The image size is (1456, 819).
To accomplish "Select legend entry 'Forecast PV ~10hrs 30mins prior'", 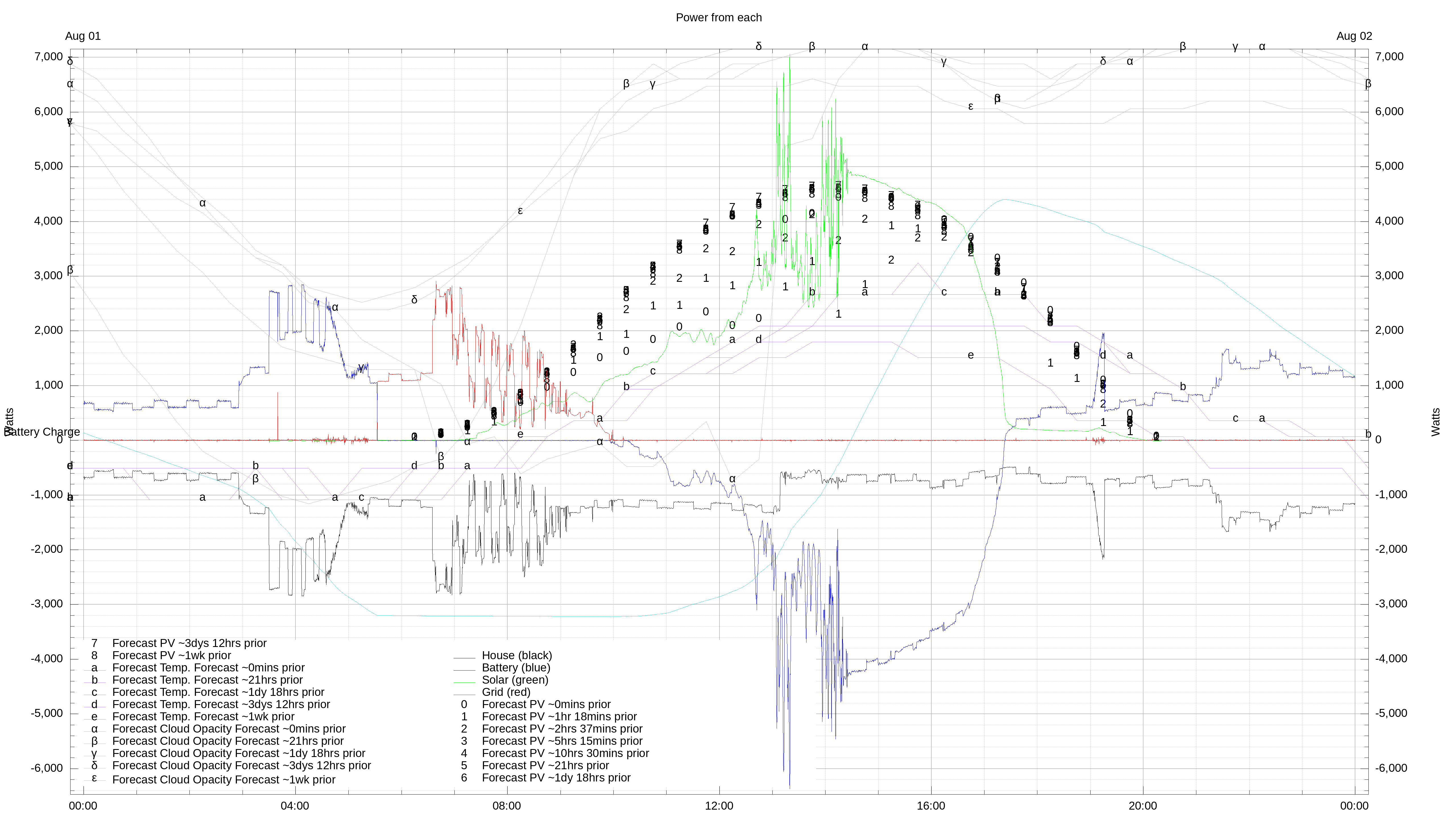I will click(x=565, y=753).
